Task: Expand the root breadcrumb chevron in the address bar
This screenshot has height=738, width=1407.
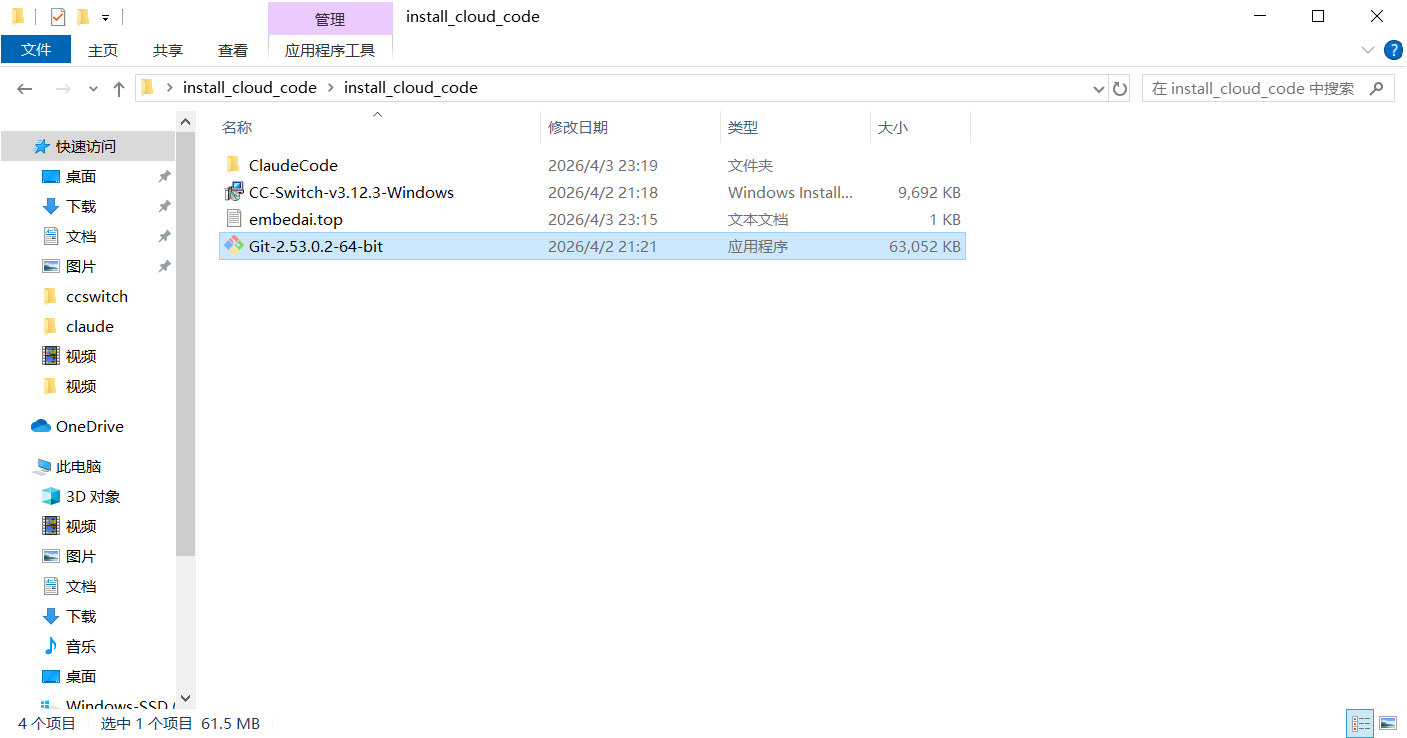Action: click(170, 88)
